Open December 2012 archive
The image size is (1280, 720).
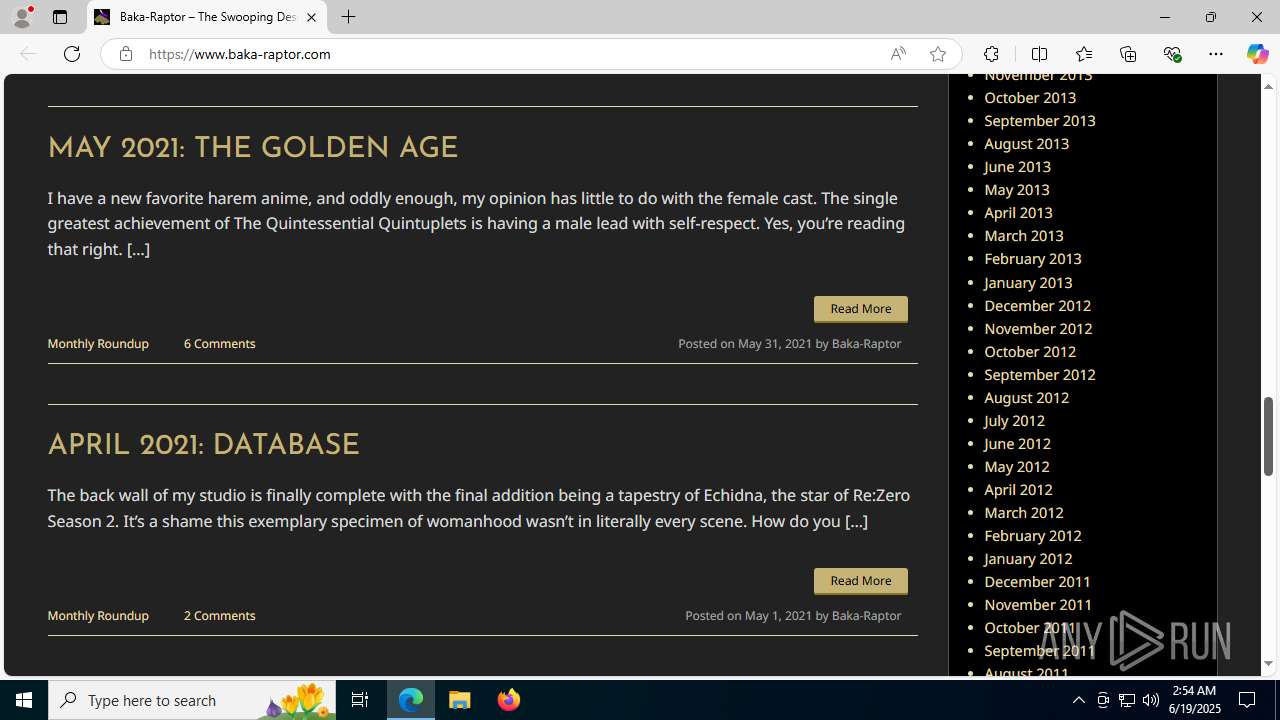pyautogui.click(x=1038, y=305)
